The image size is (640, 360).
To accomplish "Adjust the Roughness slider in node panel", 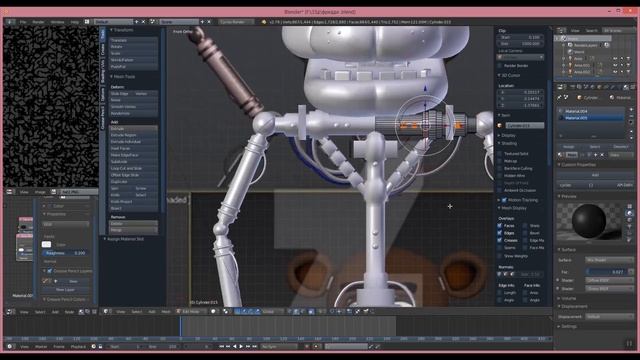I will pos(65,253).
